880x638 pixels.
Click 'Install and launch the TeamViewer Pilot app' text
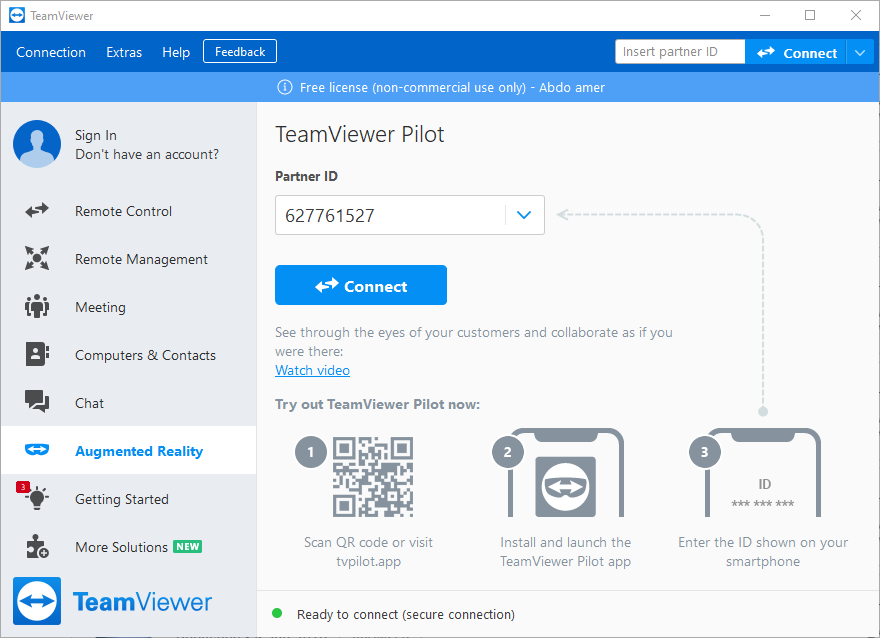tap(566, 552)
